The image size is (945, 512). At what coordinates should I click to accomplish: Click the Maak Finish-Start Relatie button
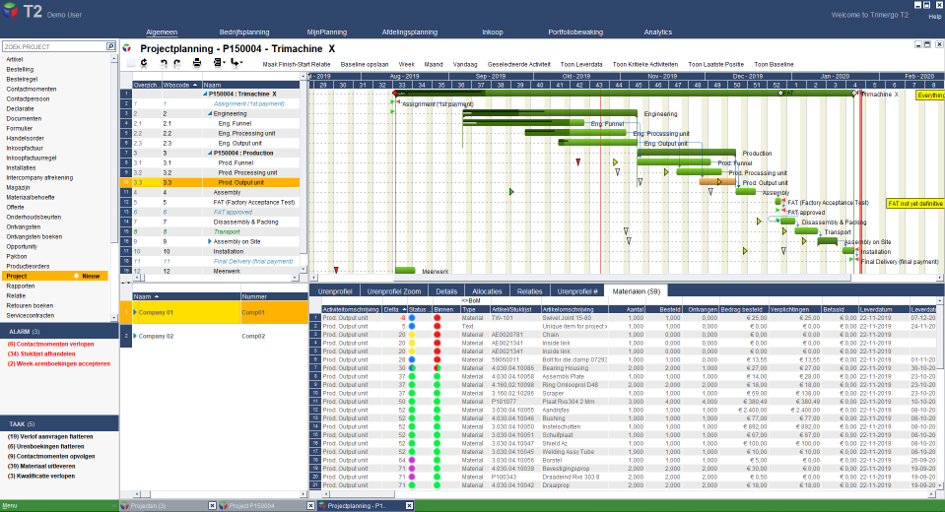tap(296, 64)
